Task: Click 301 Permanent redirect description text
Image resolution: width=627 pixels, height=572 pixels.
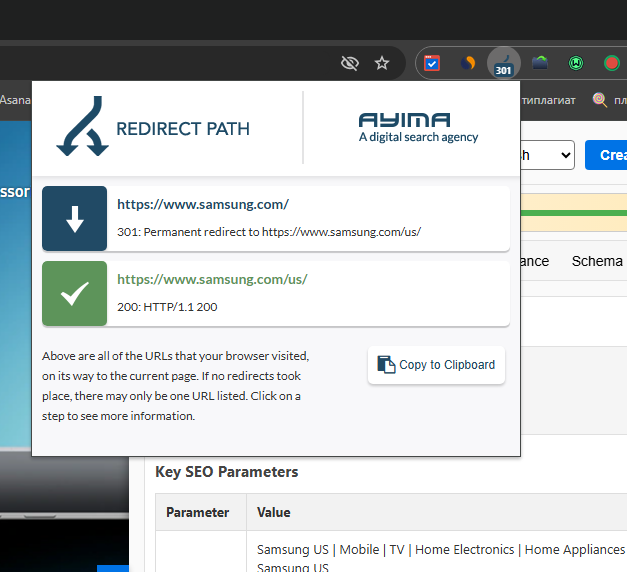Action: pyautogui.click(x=269, y=232)
